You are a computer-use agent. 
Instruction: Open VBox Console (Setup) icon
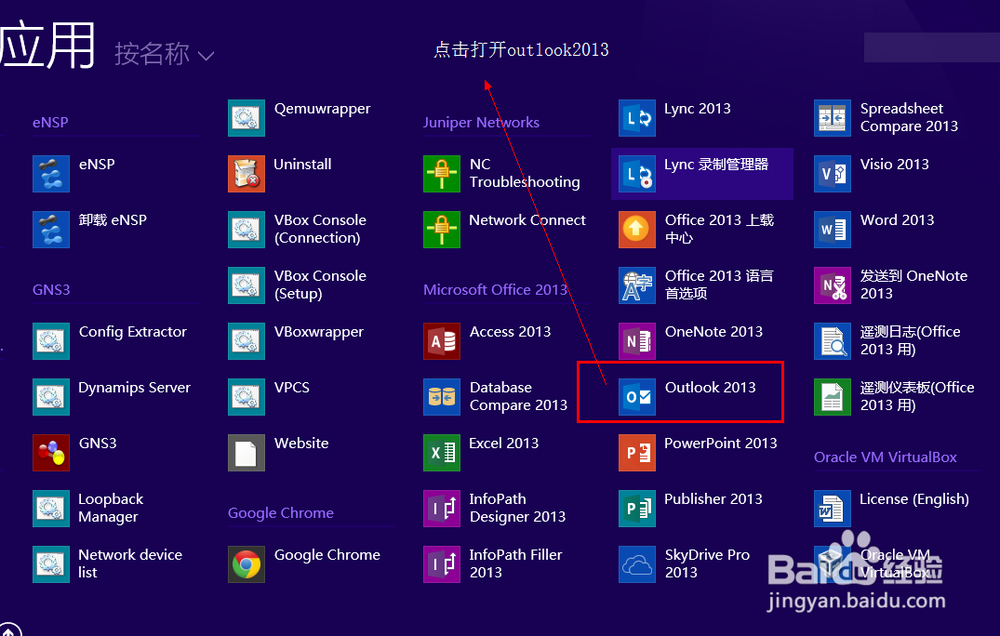(246, 285)
